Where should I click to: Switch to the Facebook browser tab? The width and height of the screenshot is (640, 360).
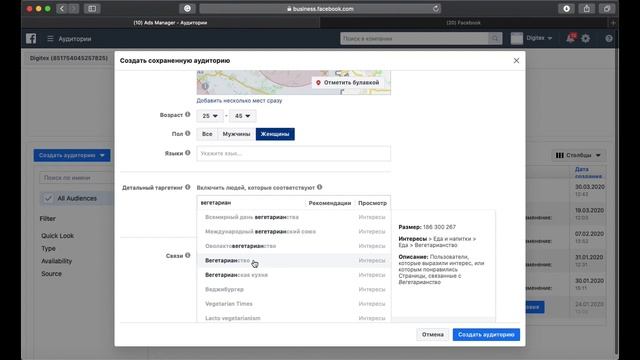pyautogui.click(x=463, y=23)
